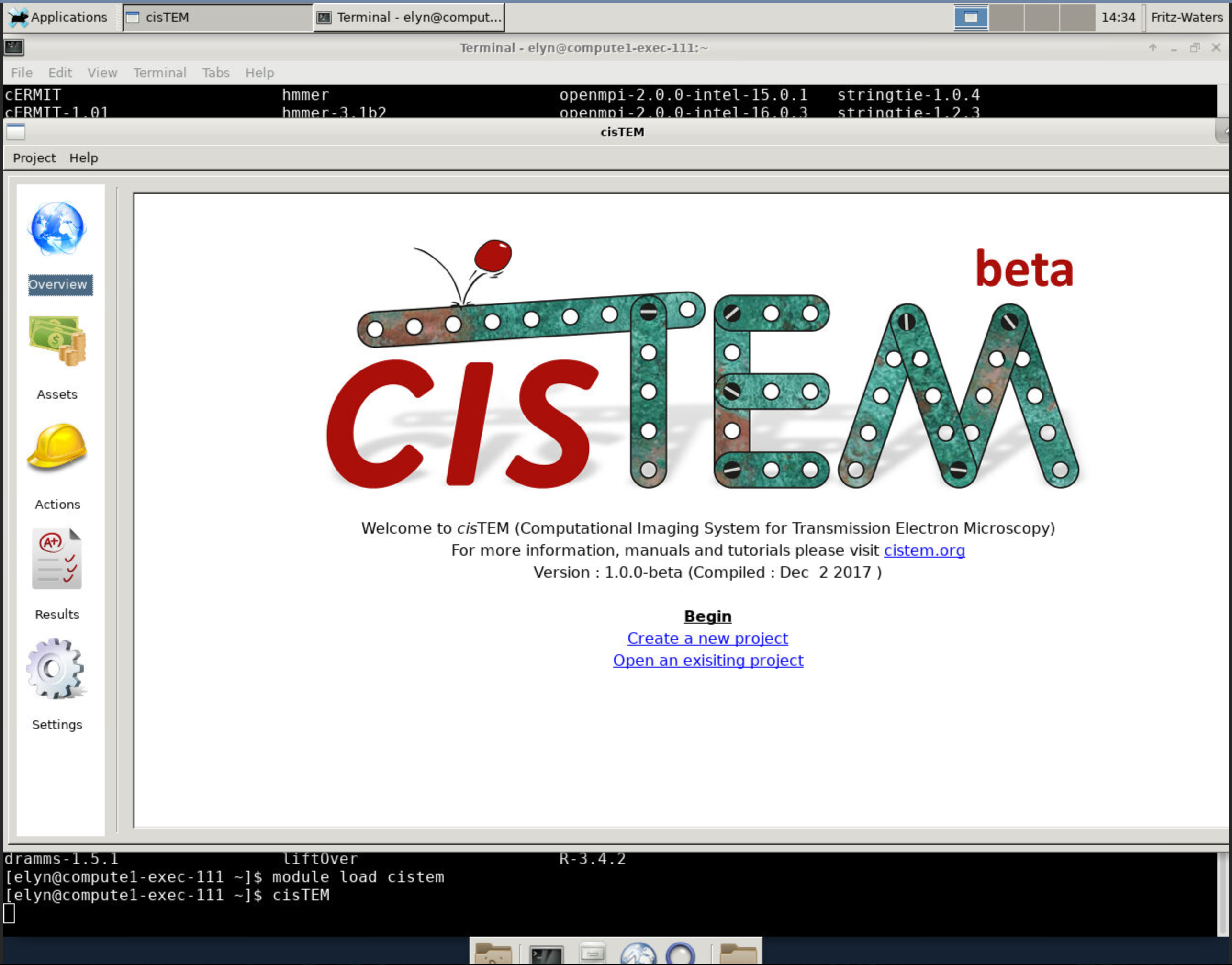The height and width of the screenshot is (965, 1232).
Task: Click the Settings label in sidebar
Action: [x=57, y=725]
